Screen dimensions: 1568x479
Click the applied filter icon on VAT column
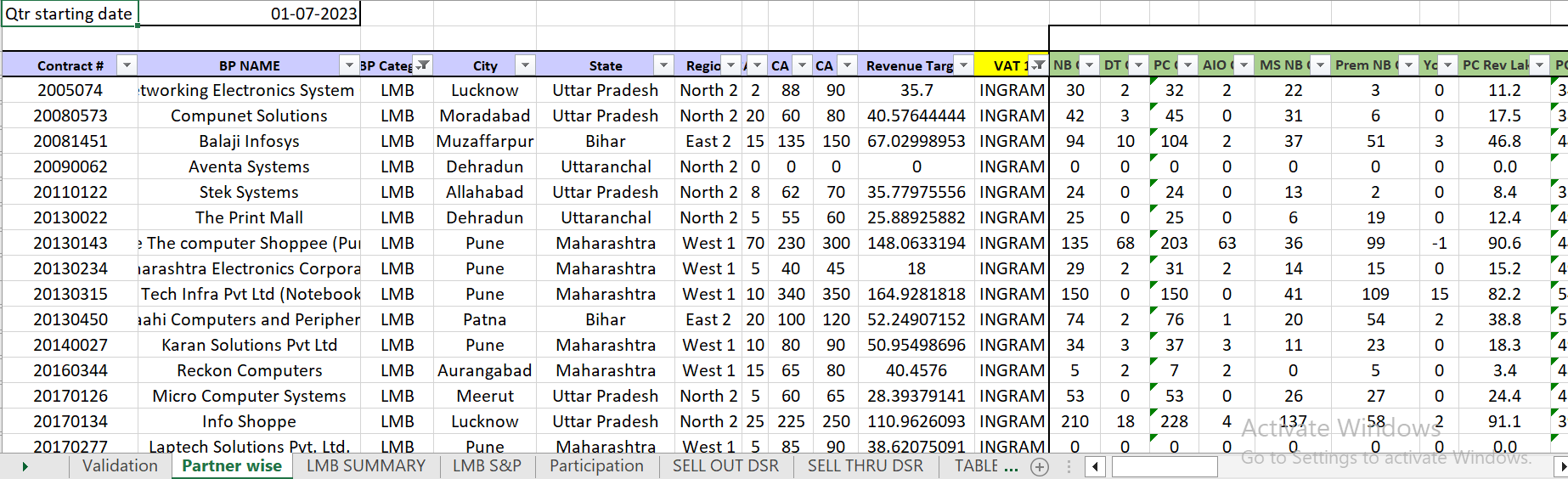coord(1038,65)
